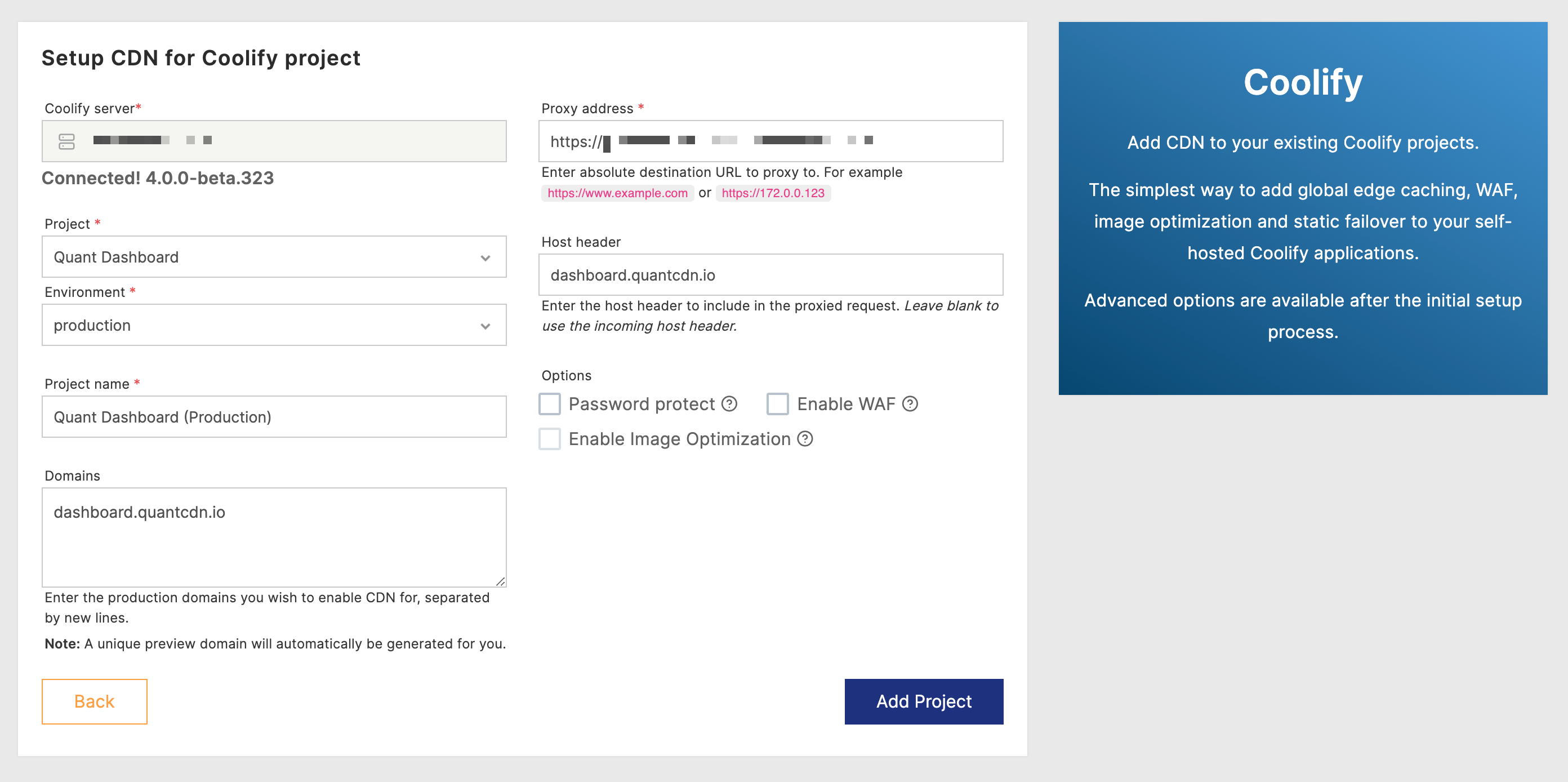Open the Project dropdown showing Quant Dashboard
1568x782 pixels.
pos(274,257)
